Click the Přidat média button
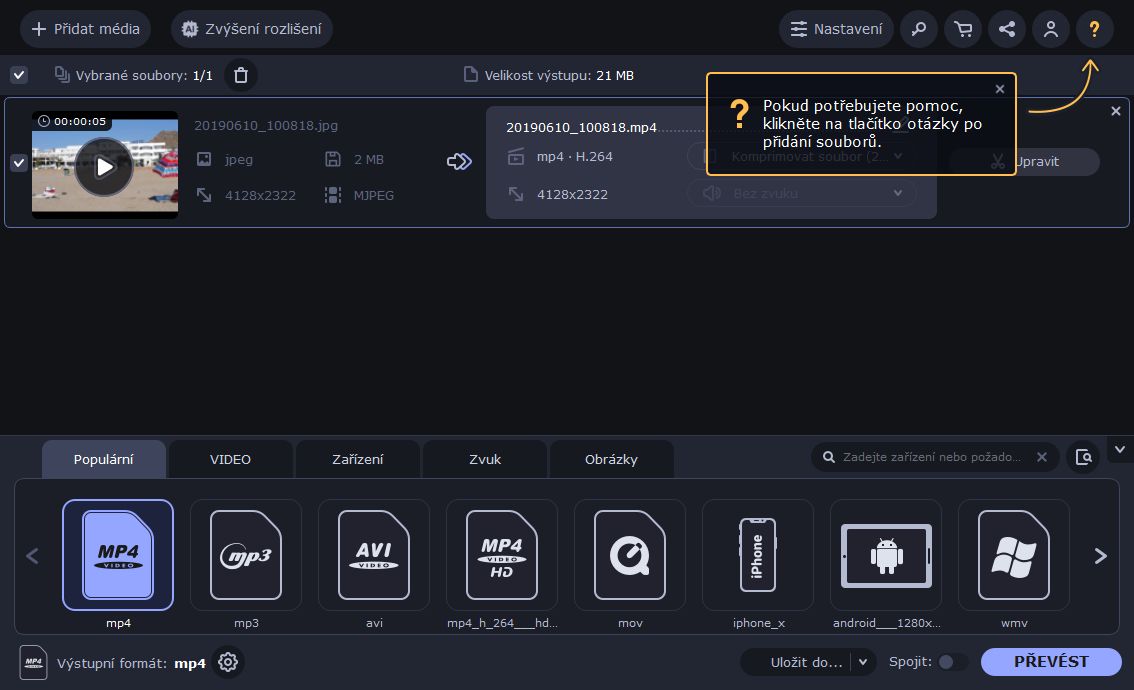The height and width of the screenshot is (690, 1134). 86,29
